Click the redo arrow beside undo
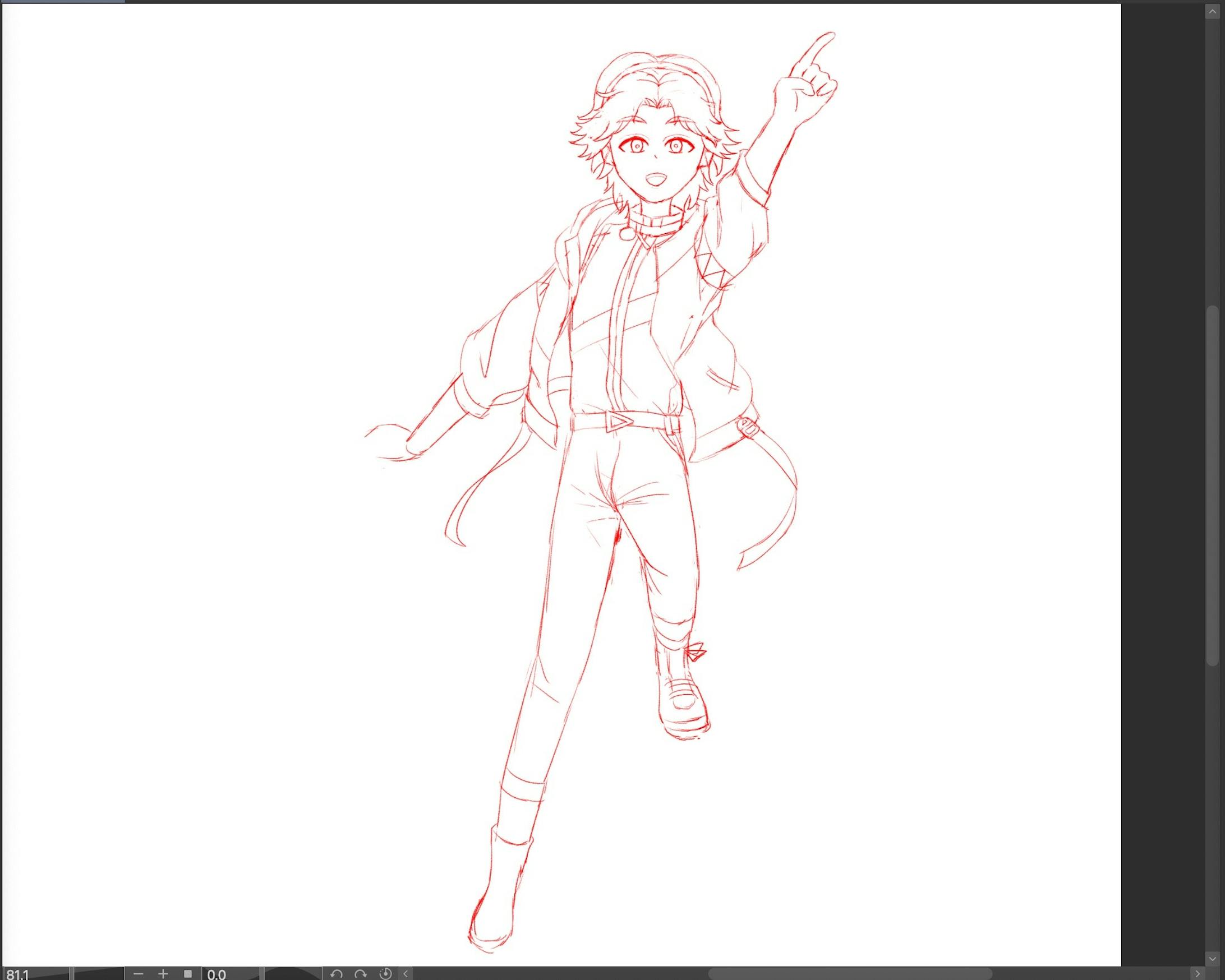 [x=360, y=975]
